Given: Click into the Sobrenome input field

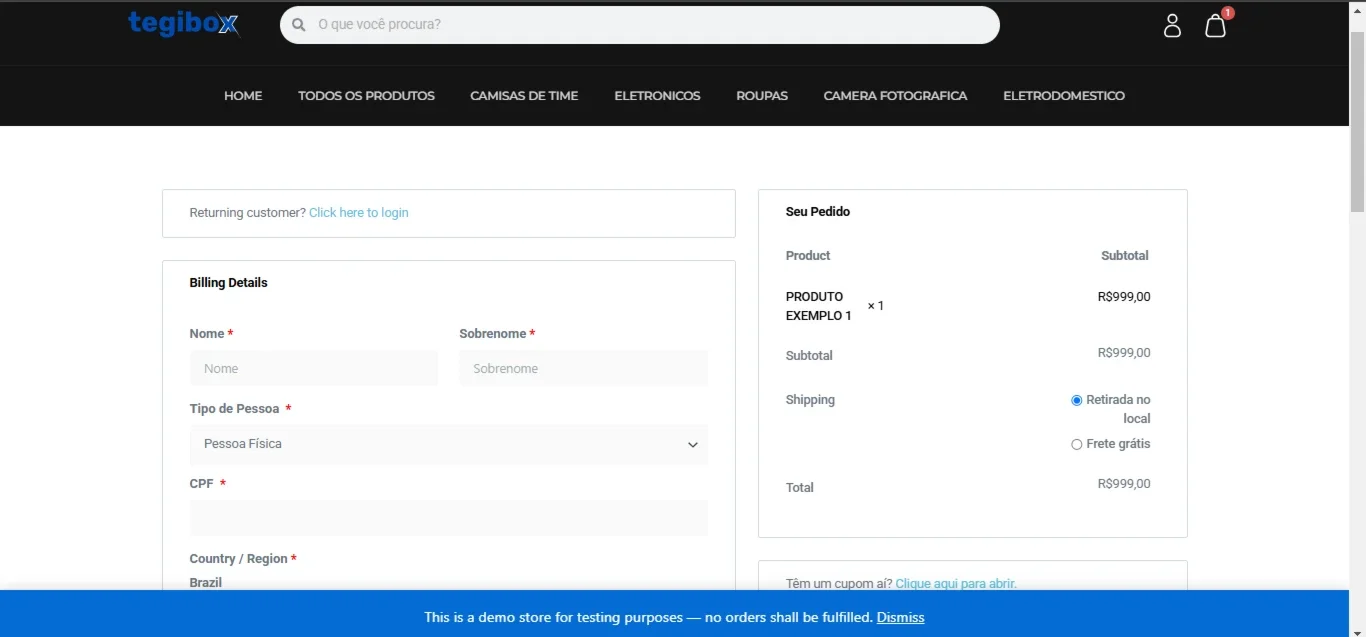Looking at the screenshot, I should pos(584,368).
